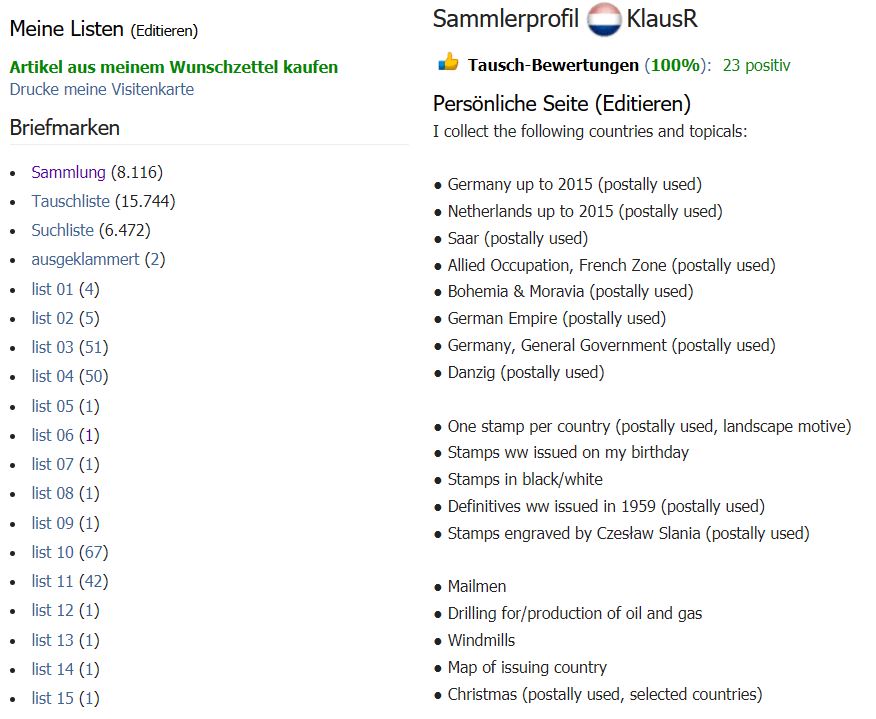Image resolution: width=876 pixels, height=719 pixels.
Task: Open the ausgeklammert list
Action: (x=85, y=259)
